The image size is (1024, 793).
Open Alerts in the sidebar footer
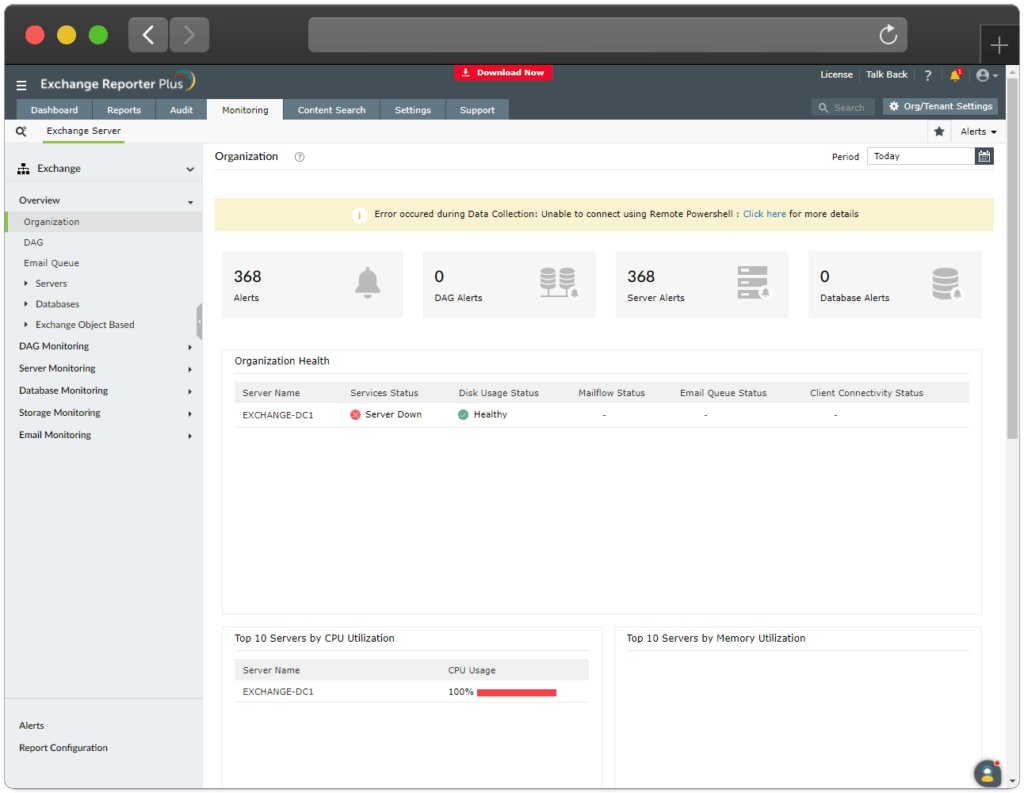tap(31, 726)
